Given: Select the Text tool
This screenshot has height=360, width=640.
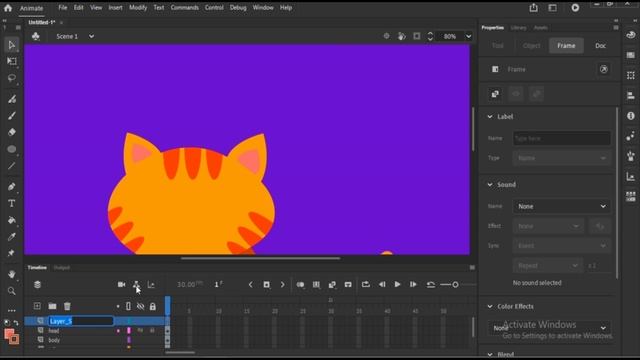Looking at the screenshot, I should point(11,203).
